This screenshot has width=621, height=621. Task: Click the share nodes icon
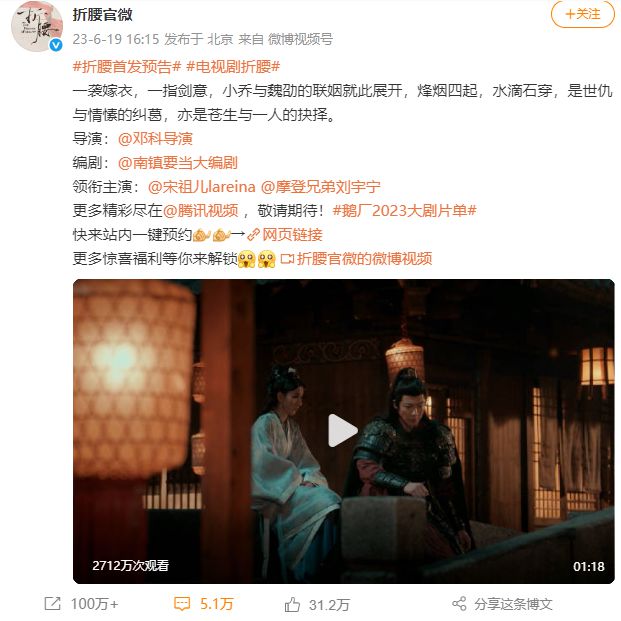tap(459, 604)
